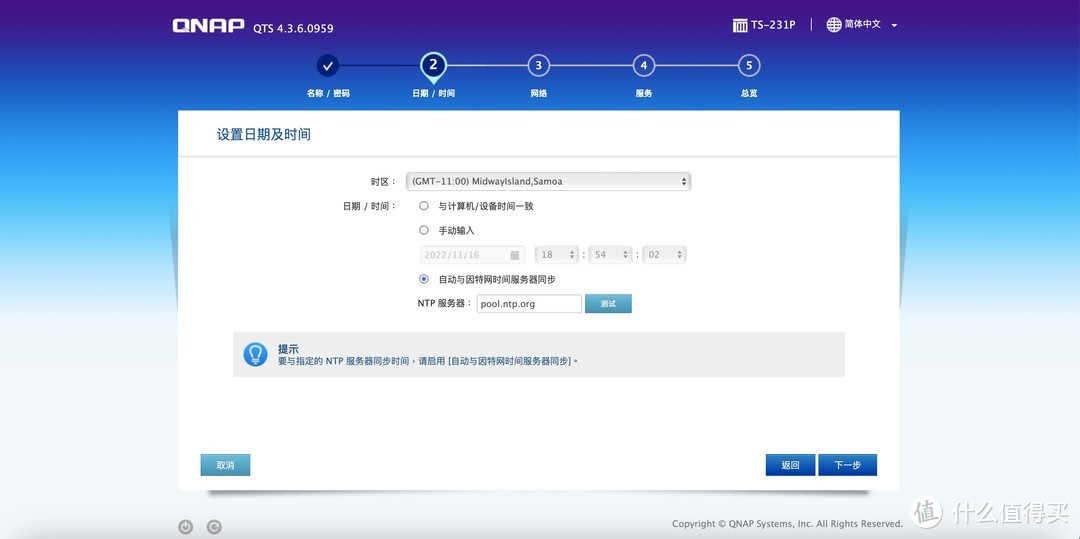The image size is (1080, 539).
Task: Click the globe language icon
Action: tap(834, 25)
